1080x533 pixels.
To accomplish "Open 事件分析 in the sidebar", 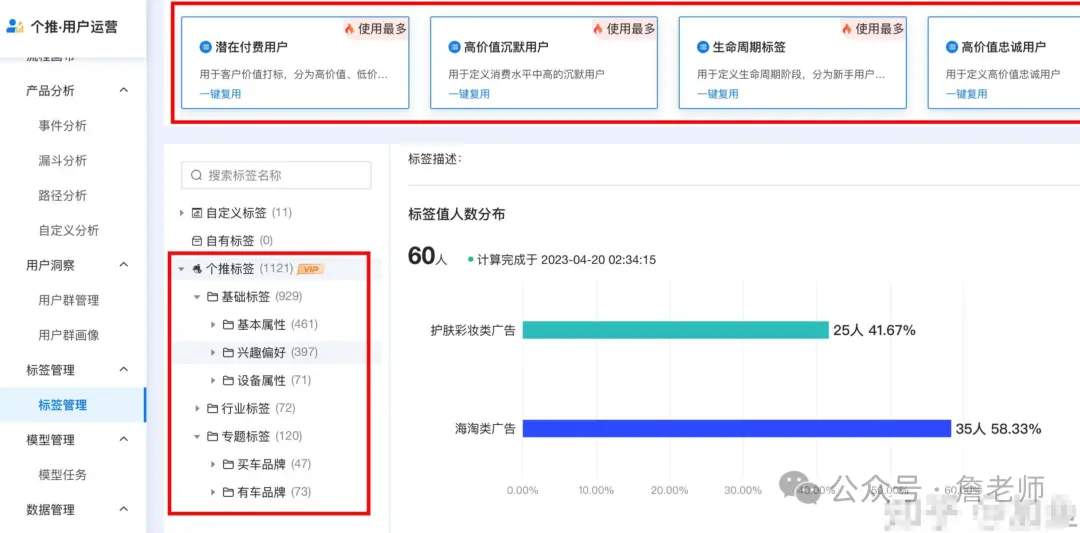I will pyautogui.click(x=63, y=126).
